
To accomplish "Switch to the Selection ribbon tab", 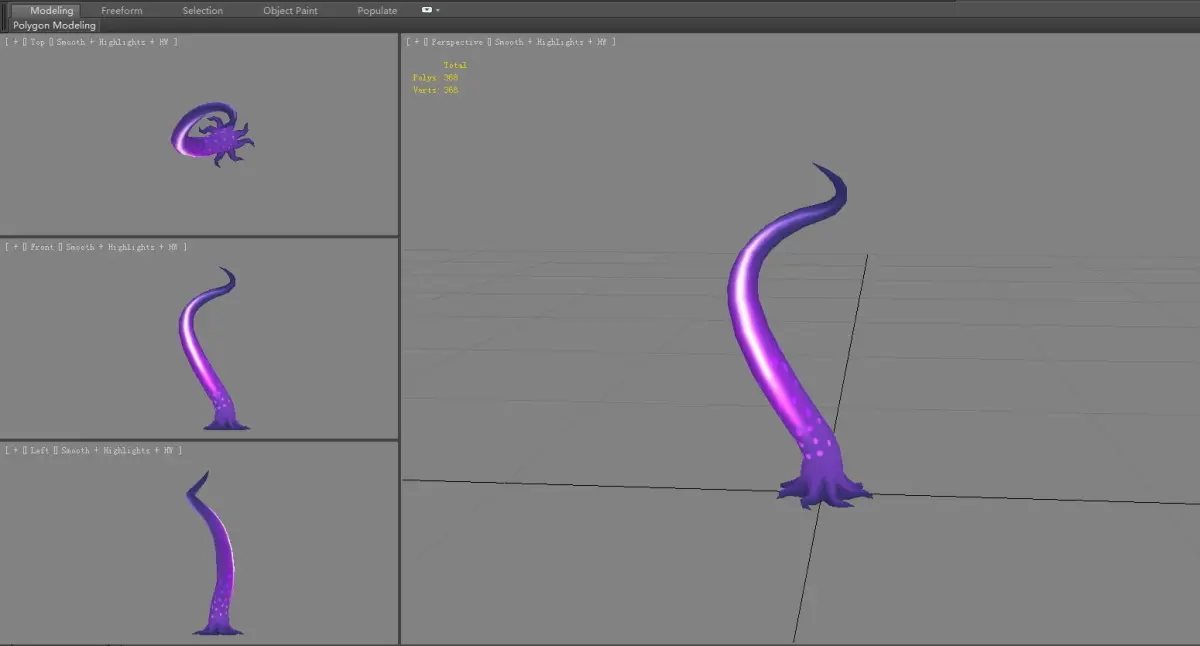I will [x=203, y=10].
